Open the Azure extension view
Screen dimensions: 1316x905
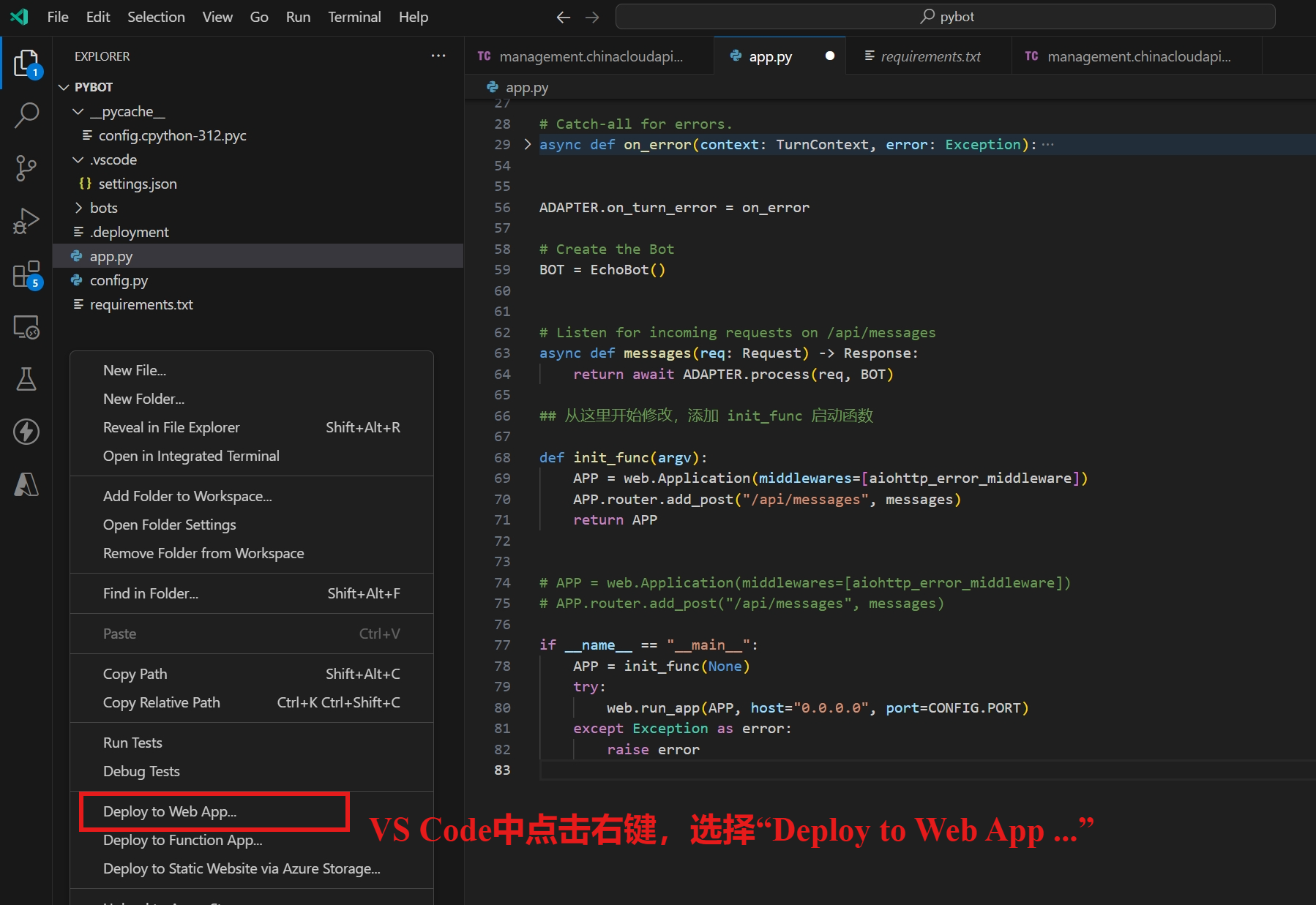point(27,484)
